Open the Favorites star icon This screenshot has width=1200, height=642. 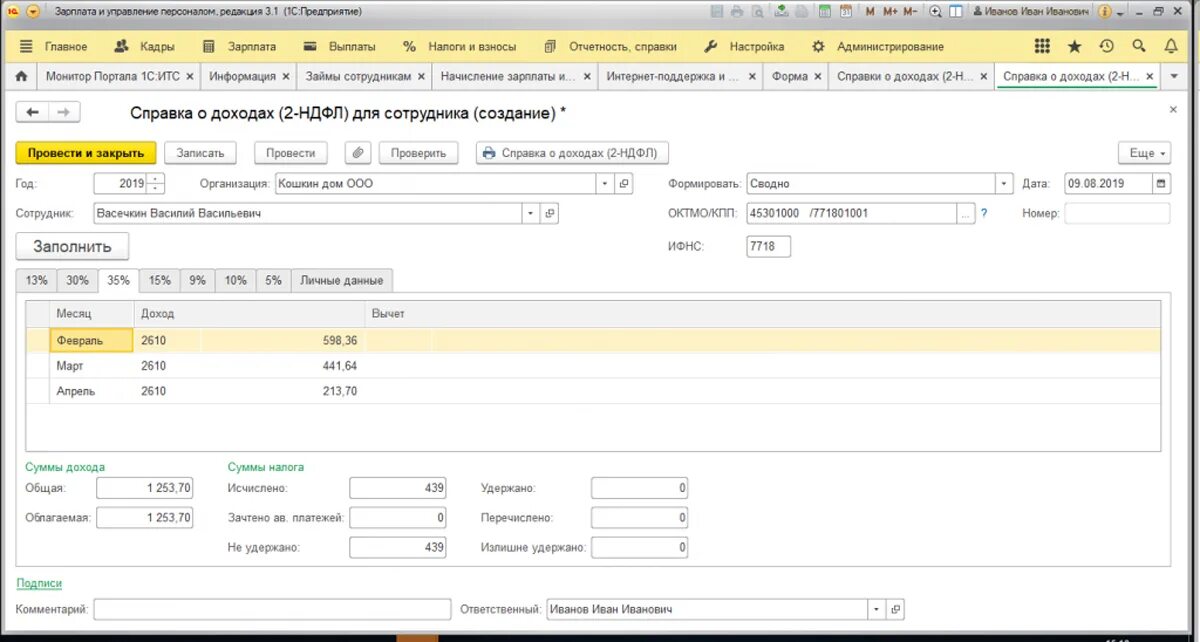pyautogui.click(x=1075, y=46)
